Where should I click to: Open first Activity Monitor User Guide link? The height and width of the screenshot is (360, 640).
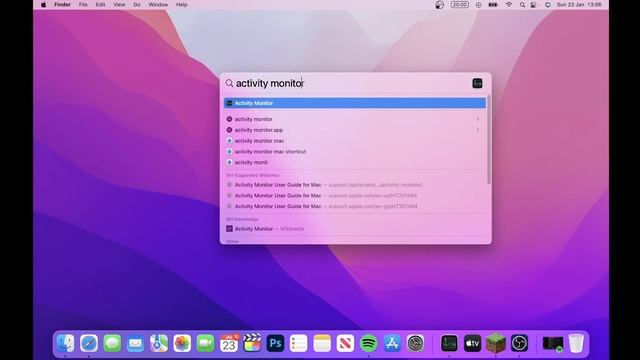tap(355, 185)
